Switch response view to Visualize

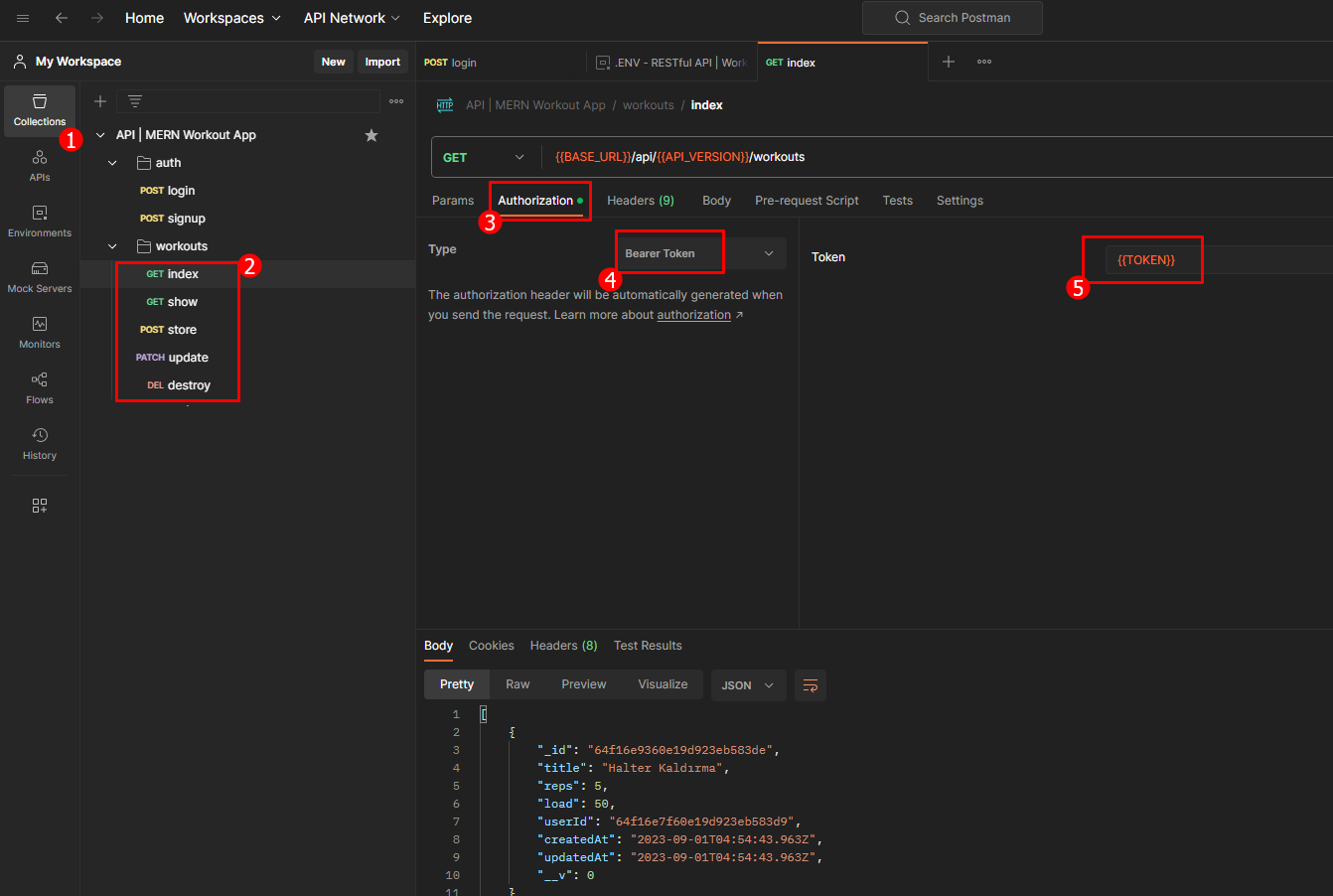tap(663, 684)
